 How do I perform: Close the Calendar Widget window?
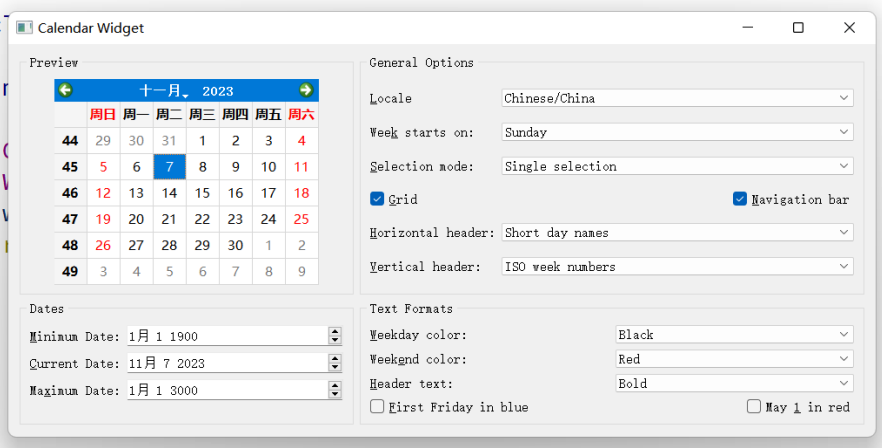tap(849, 28)
